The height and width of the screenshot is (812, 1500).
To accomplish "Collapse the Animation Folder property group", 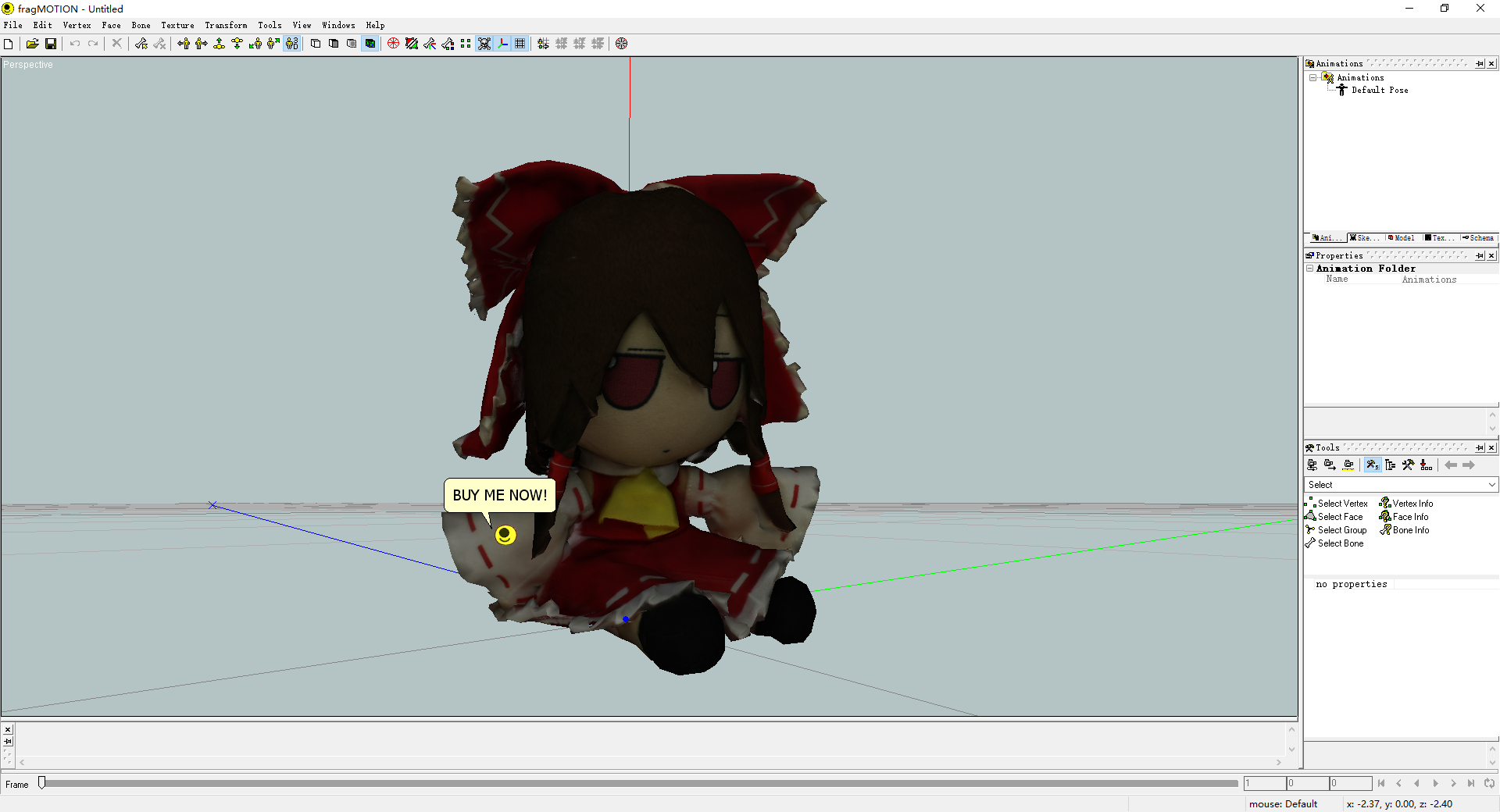I will coord(1310,269).
